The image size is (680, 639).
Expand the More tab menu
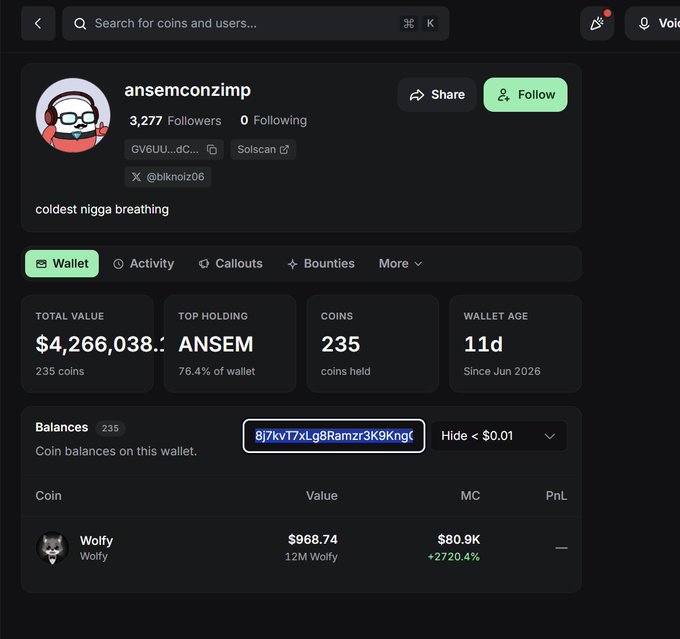pos(400,264)
